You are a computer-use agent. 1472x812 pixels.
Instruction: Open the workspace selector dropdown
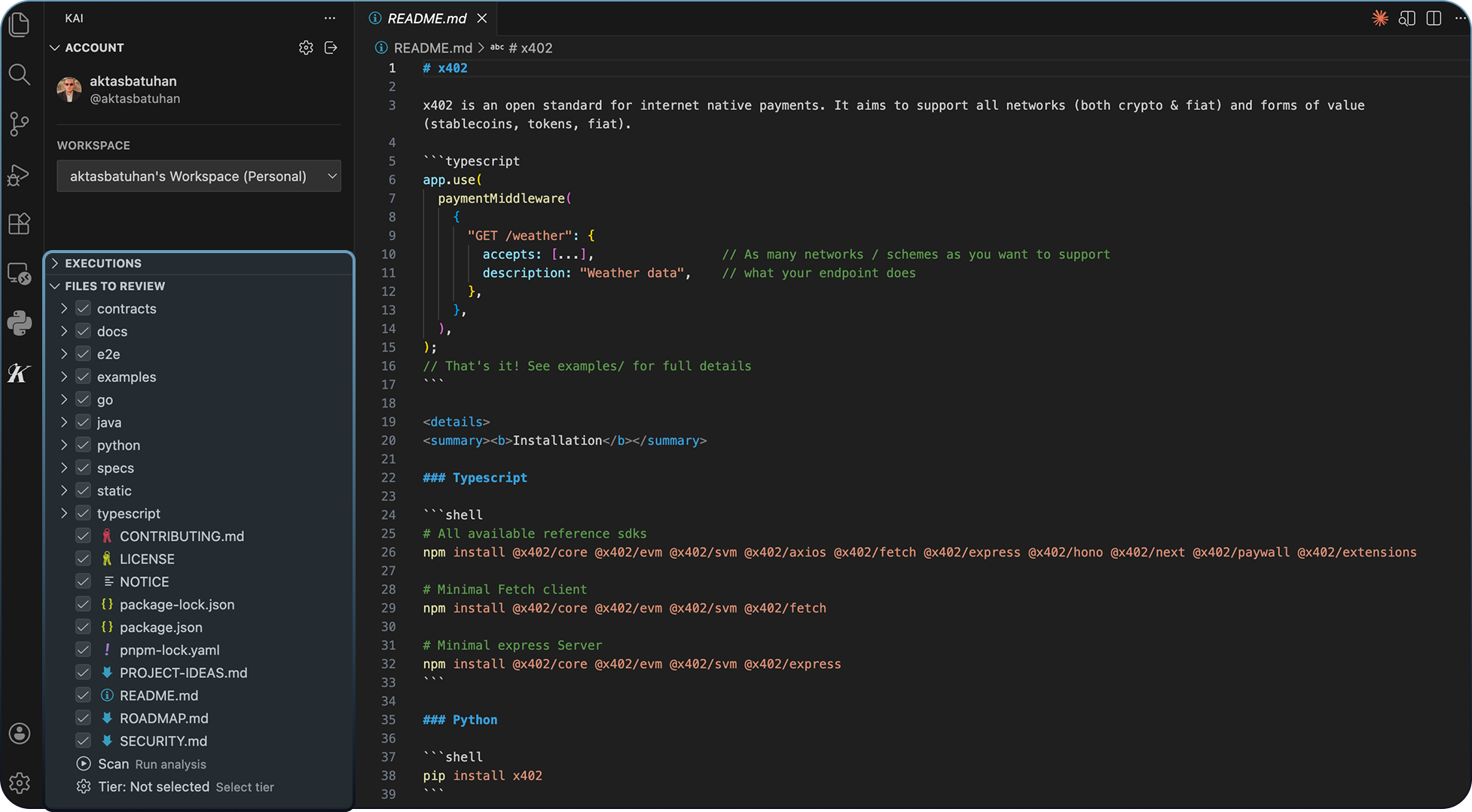(198, 176)
